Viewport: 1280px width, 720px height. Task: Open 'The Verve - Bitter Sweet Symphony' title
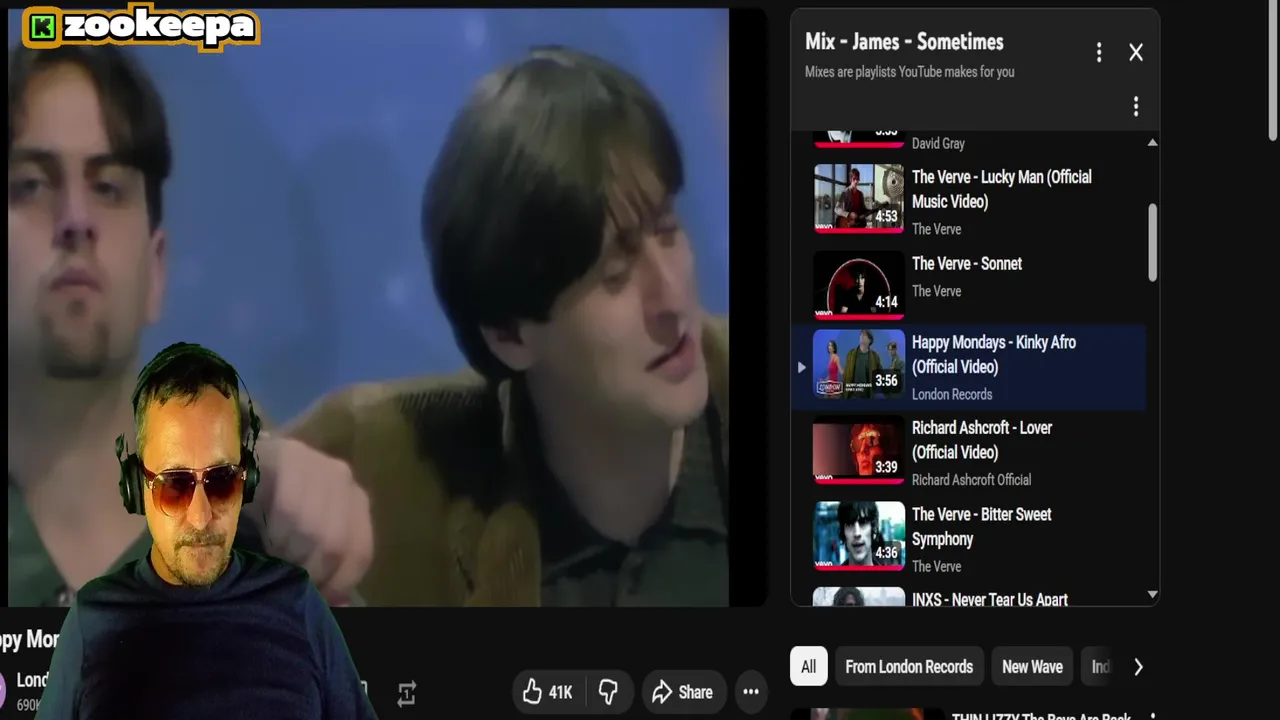click(982, 527)
